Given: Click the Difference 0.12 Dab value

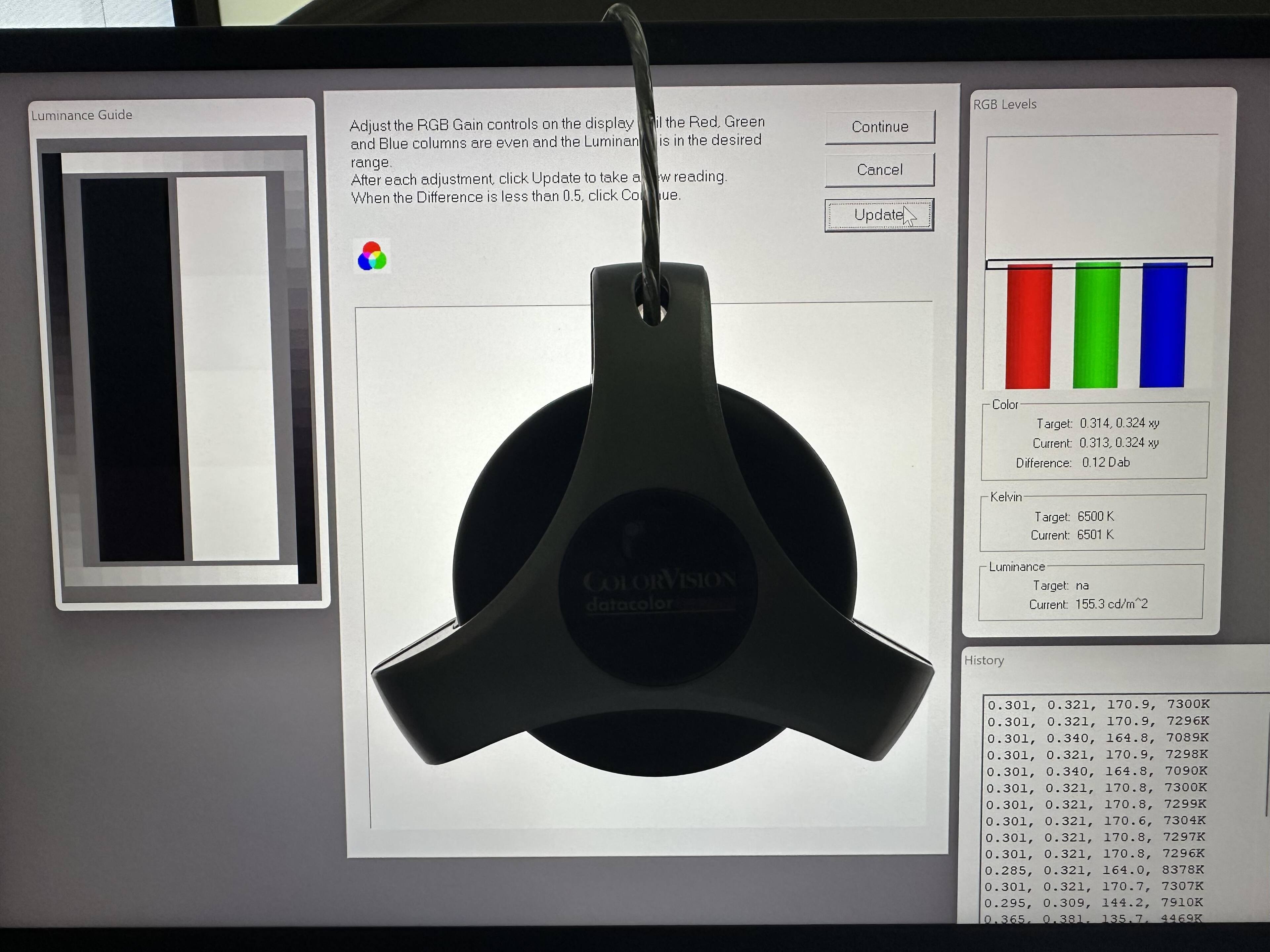Looking at the screenshot, I should 1105,462.
